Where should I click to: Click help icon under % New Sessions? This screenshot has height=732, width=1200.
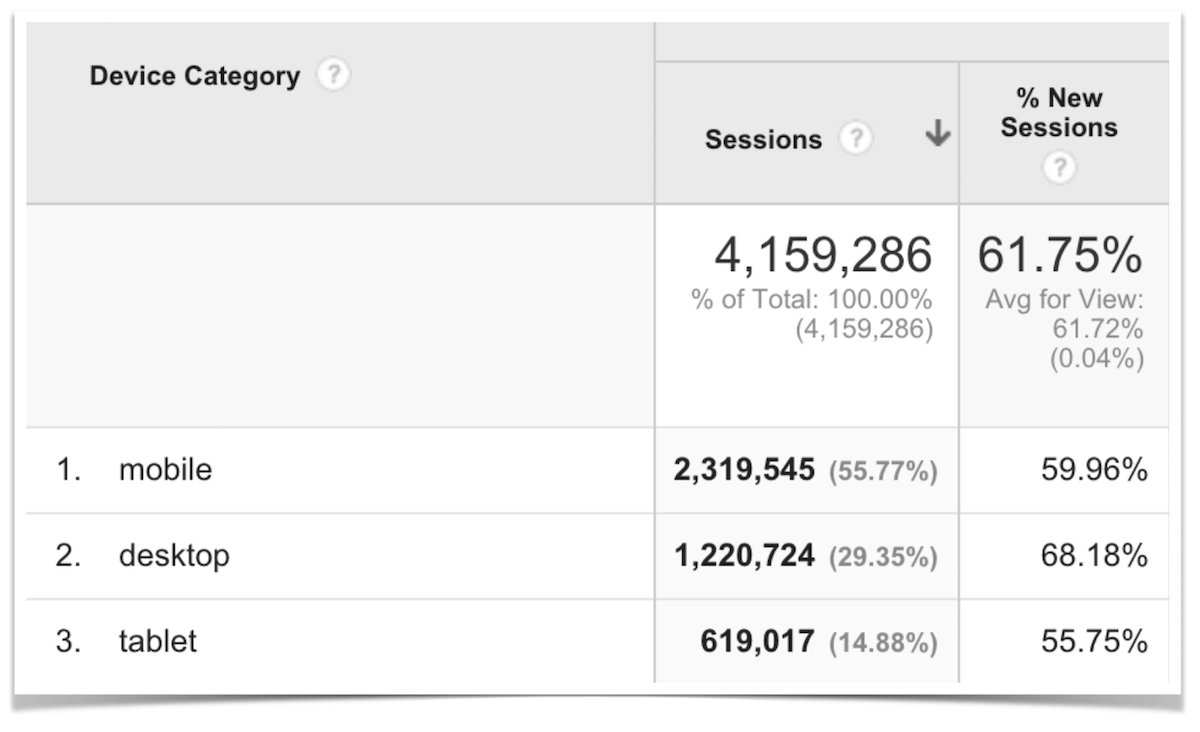(x=1059, y=169)
